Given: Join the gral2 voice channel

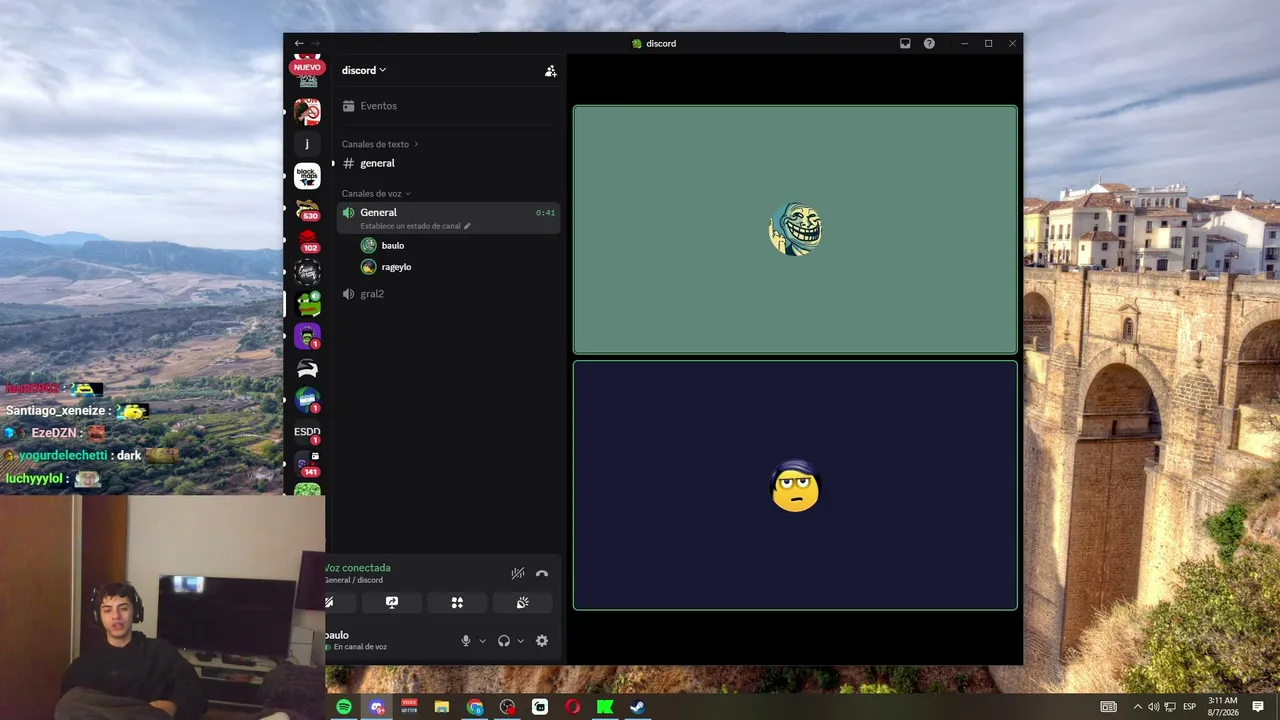Looking at the screenshot, I should click(x=448, y=294).
